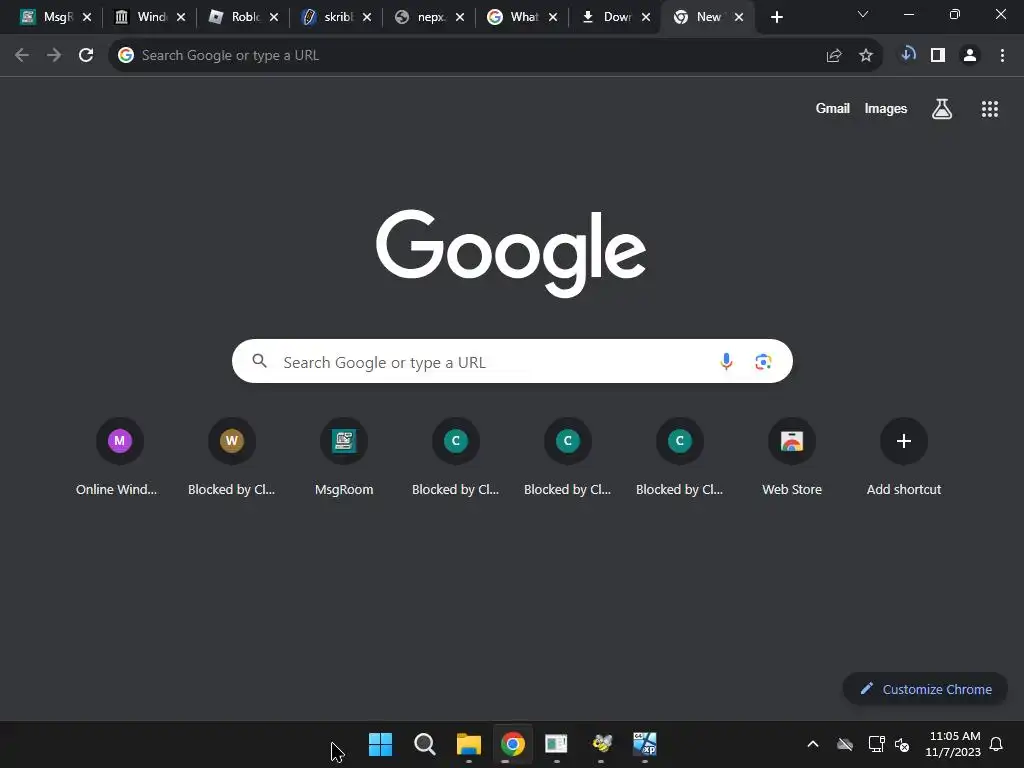Open the bee icon app in taskbar
This screenshot has height=768, width=1024.
pos(601,744)
